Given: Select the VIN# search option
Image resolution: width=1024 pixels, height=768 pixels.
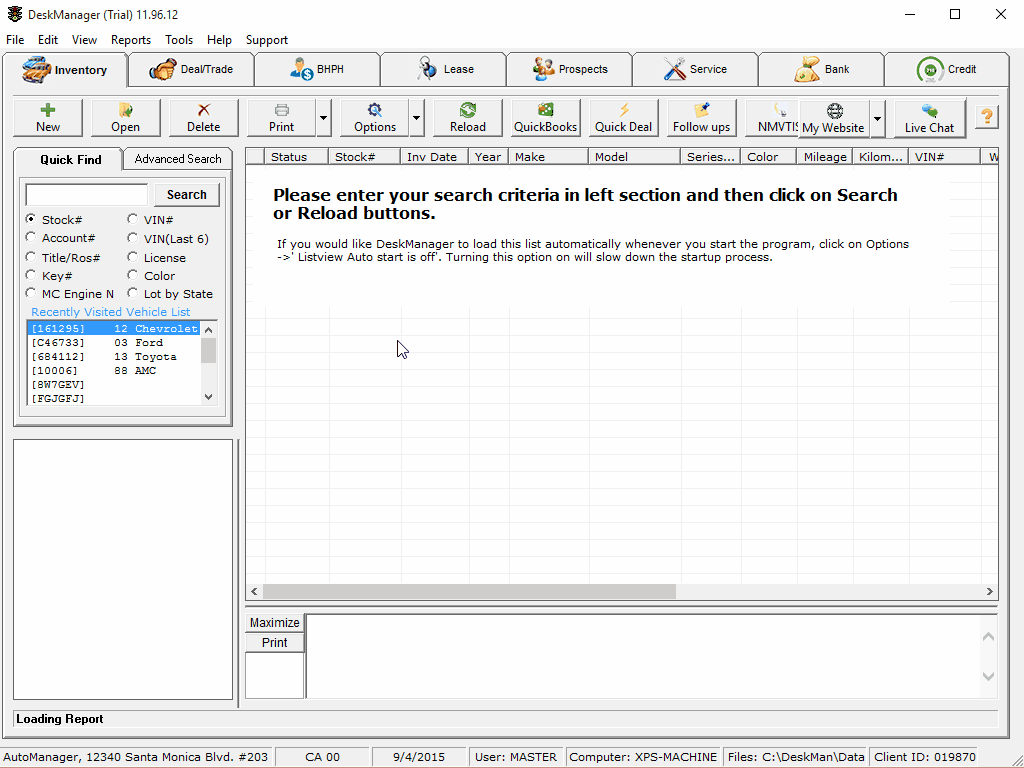Looking at the screenshot, I should tap(133, 219).
